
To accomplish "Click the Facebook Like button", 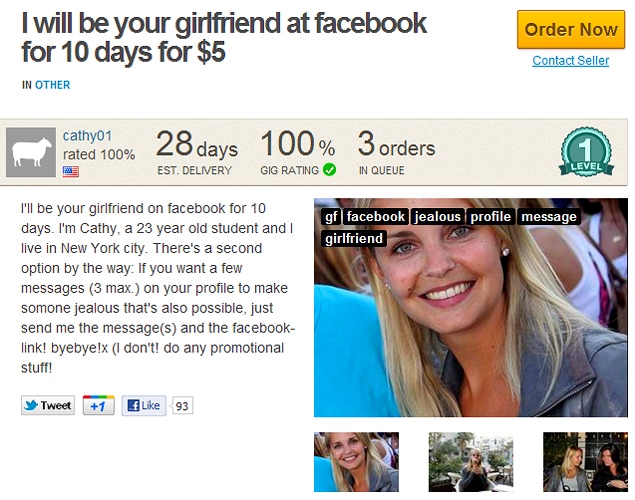I will [144, 405].
